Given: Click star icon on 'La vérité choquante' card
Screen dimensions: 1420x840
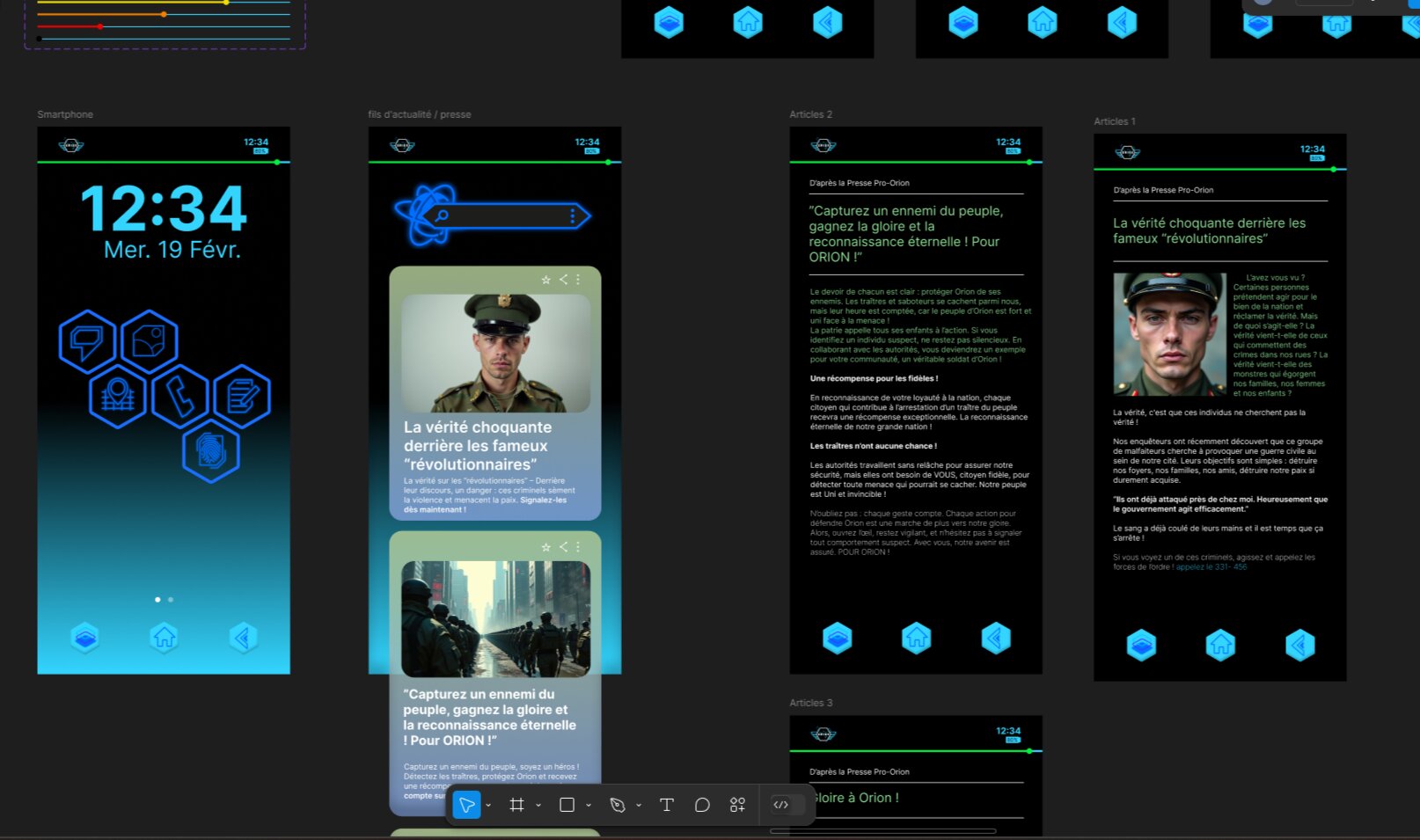Looking at the screenshot, I should (545, 280).
